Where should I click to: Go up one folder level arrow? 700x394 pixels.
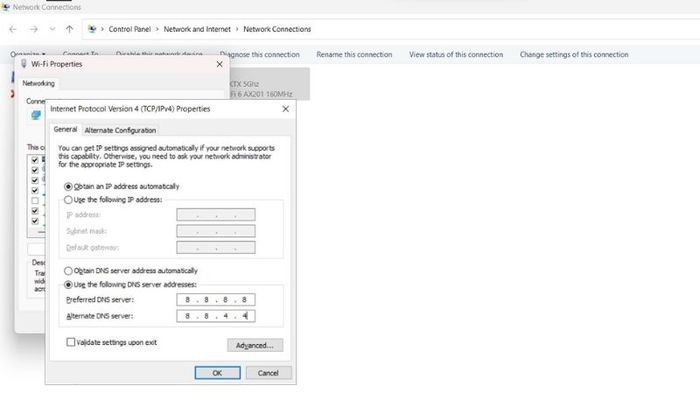(x=69, y=29)
